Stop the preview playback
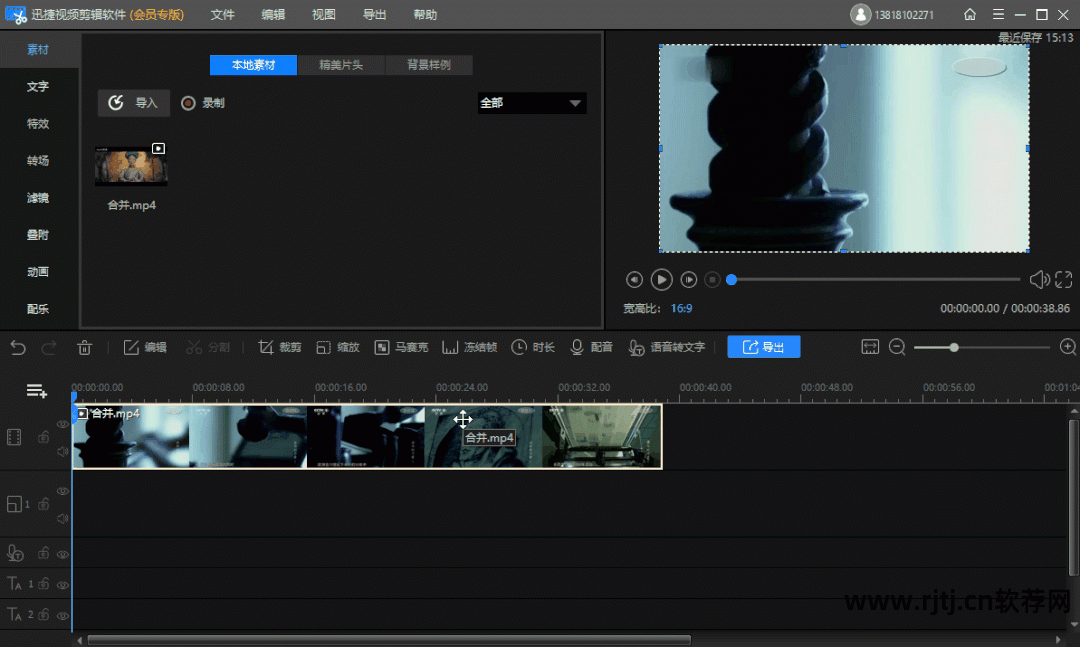The height and width of the screenshot is (647, 1080). tap(713, 279)
